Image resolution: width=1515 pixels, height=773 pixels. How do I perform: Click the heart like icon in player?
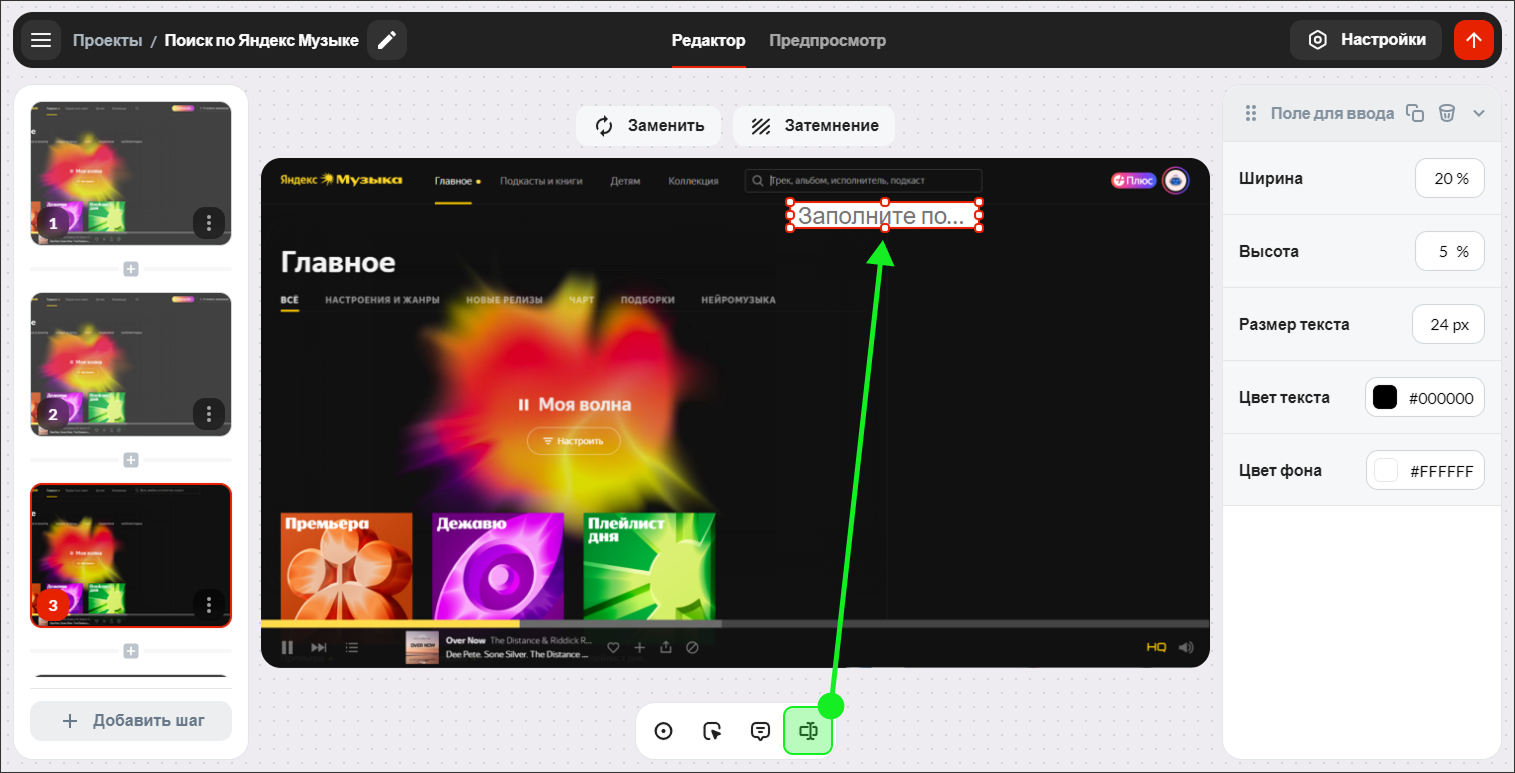coord(614,647)
